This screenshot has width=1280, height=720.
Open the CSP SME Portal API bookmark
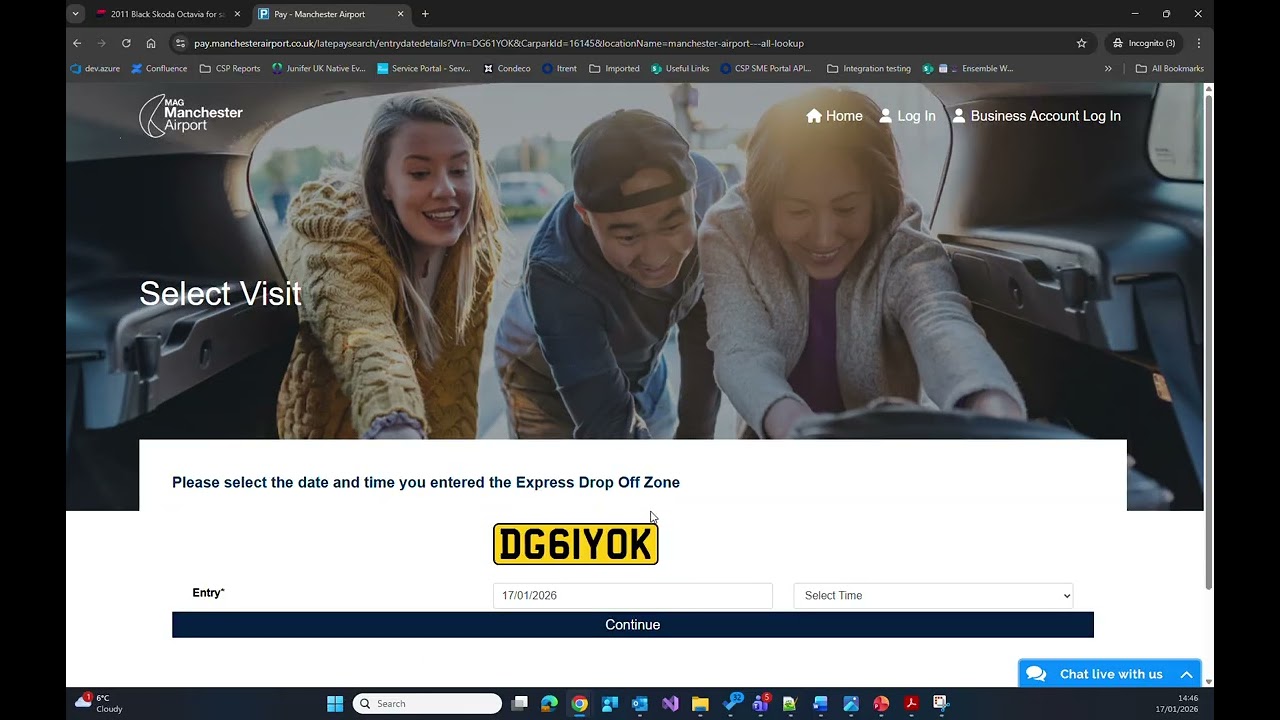[x=766, y=69]
